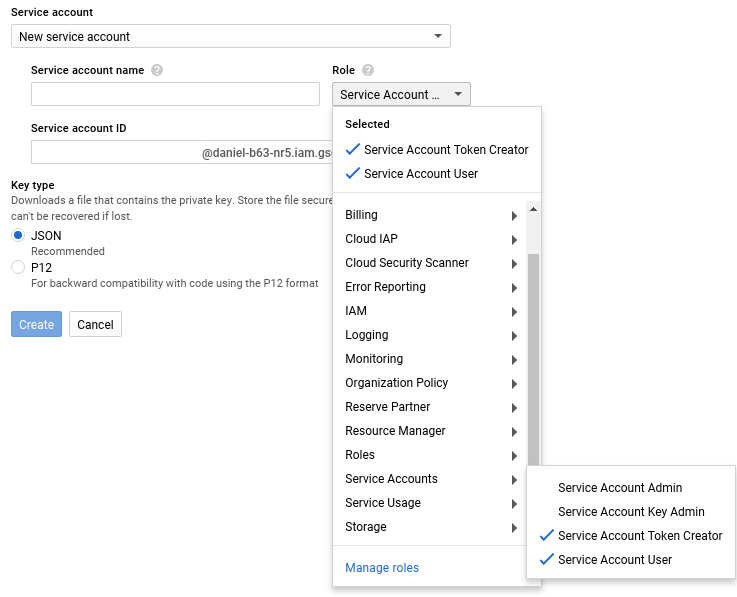
Task: Uncheck Service Account Token Creator in Selected list
Action: [436, 150]
